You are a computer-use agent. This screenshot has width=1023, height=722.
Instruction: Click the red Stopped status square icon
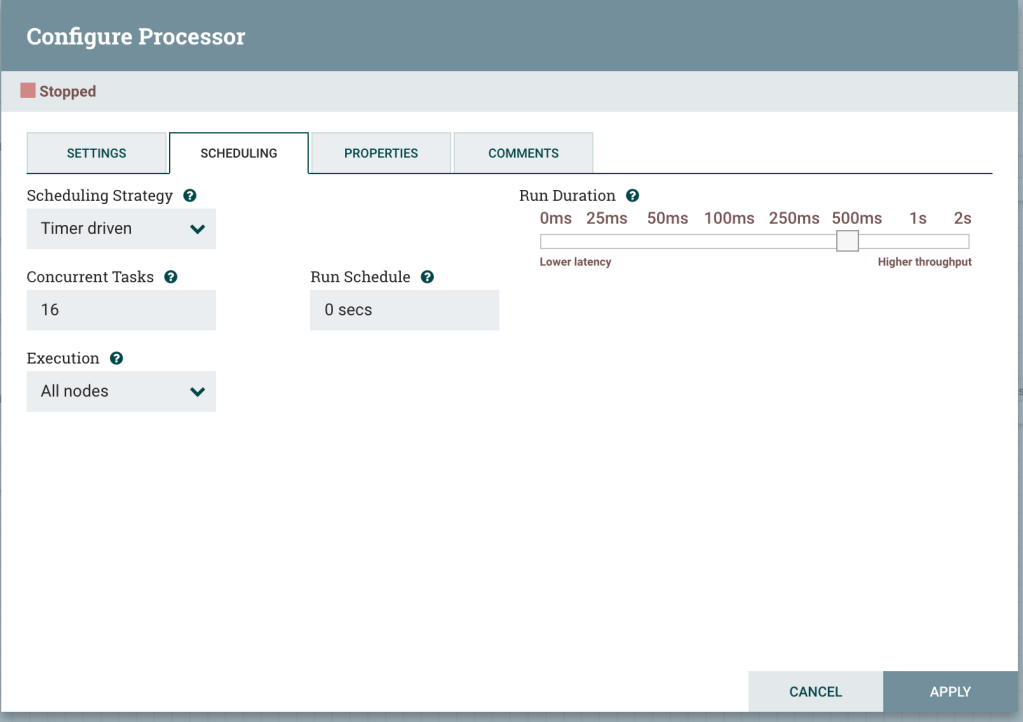point(28,91)
